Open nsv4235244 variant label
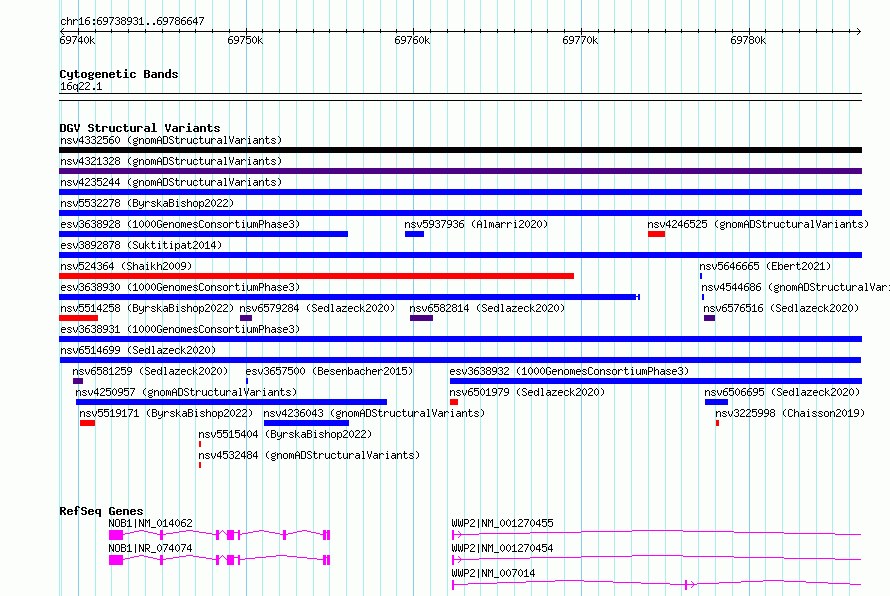The height and width of the screenshot is (596, 890). 171,182
